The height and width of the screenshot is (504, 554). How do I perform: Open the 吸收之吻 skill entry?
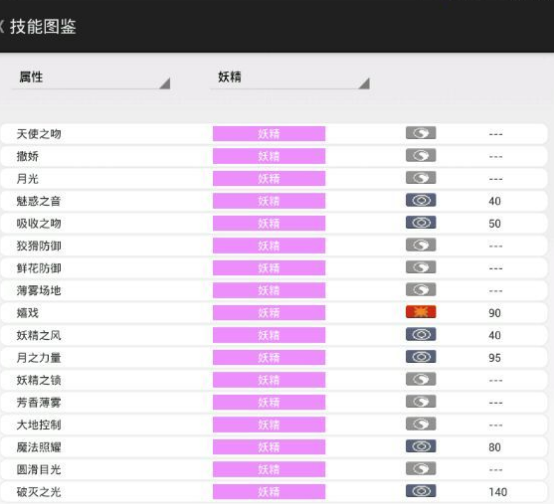click(x=274, y=223)
